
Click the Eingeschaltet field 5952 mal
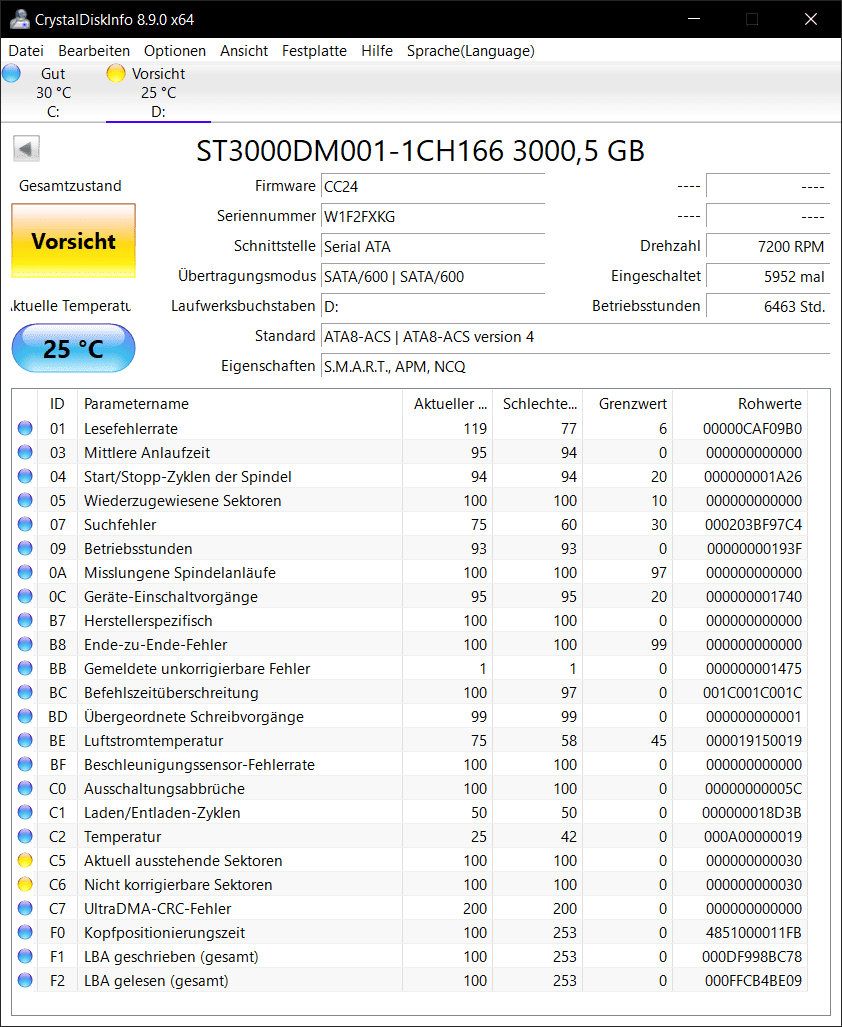(768, 277)
